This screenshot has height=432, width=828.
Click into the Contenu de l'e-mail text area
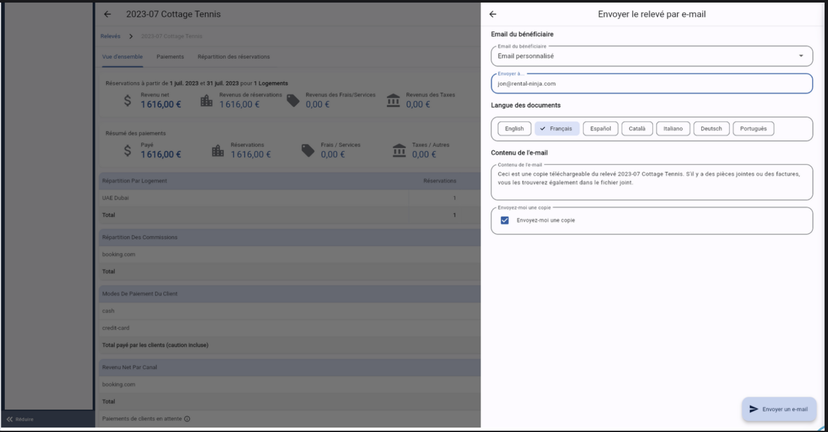click(651, 180)
